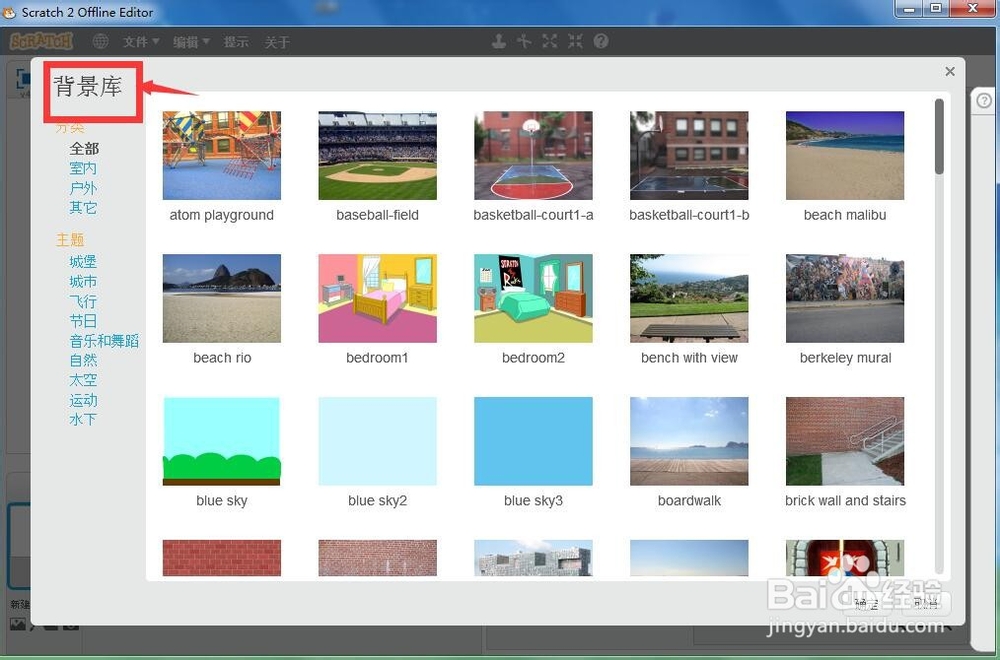Select the beach rio backdrop

221,298
